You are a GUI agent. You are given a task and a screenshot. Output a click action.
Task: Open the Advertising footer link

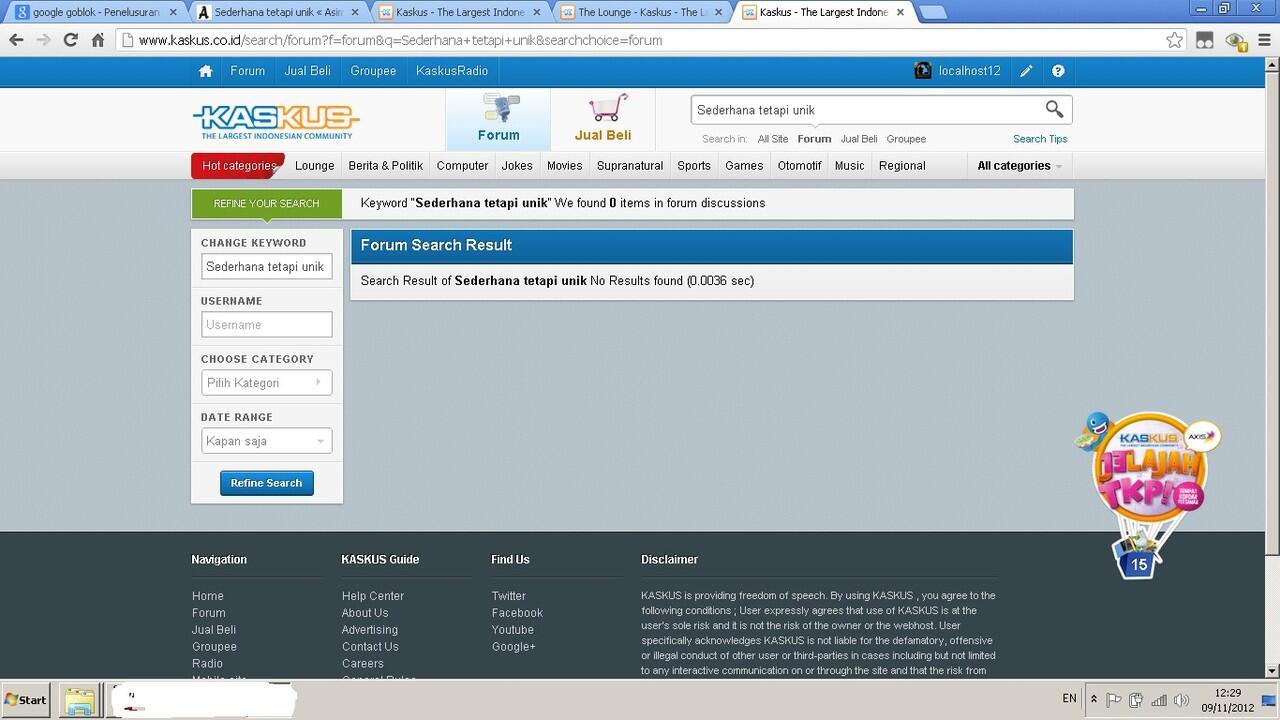[x=370, y=630]
